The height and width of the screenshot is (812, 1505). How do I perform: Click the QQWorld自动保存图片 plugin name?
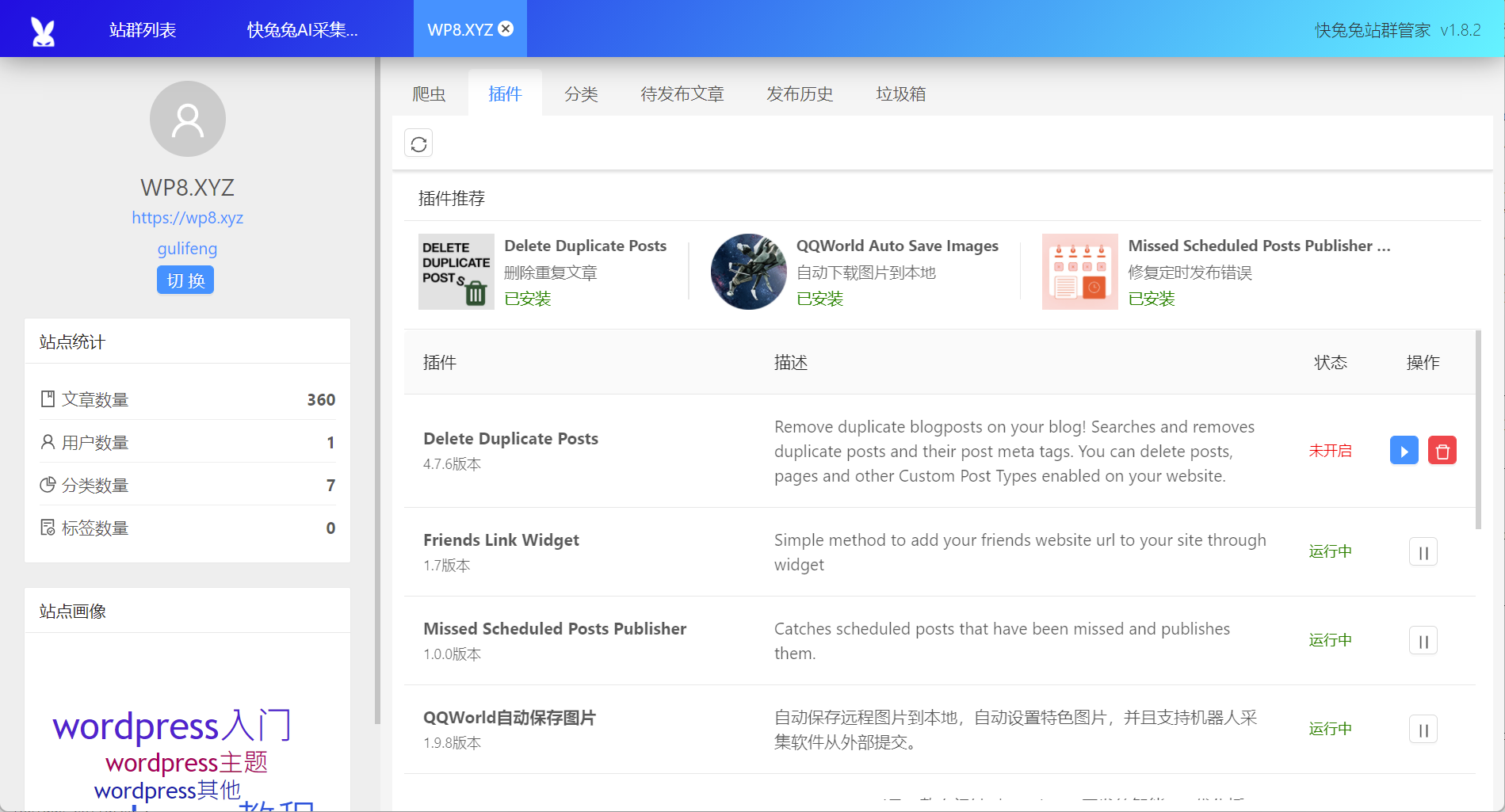click(x=510, y=718)
